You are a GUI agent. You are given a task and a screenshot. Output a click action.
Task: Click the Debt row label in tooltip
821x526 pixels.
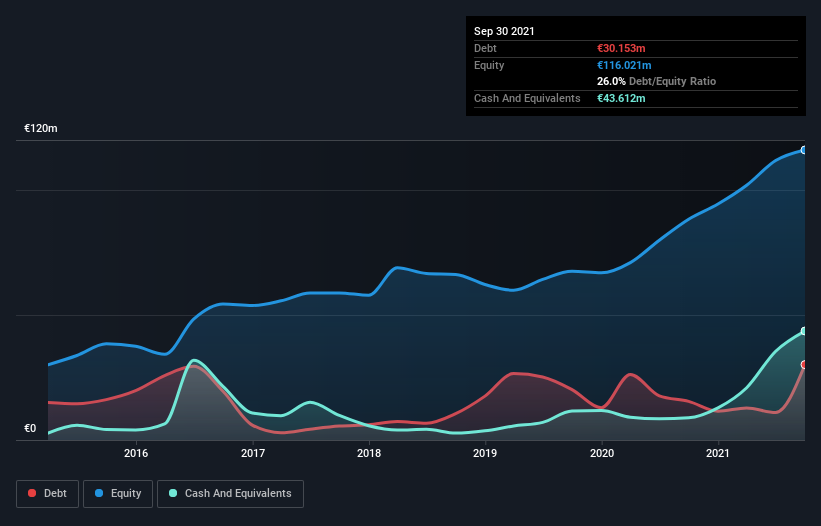[485, 48]
